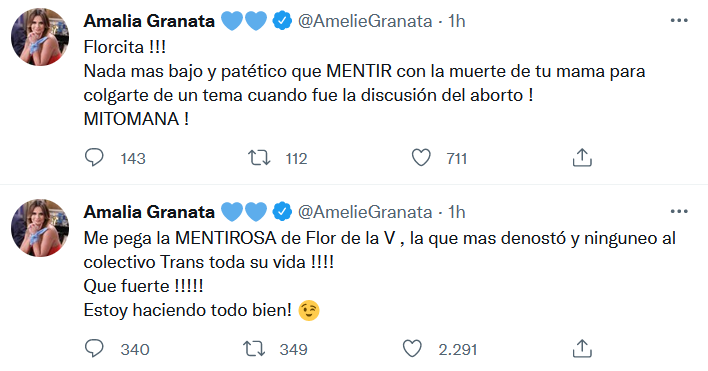Open @AmelieGranata handle in second tweet

point(365,212)
